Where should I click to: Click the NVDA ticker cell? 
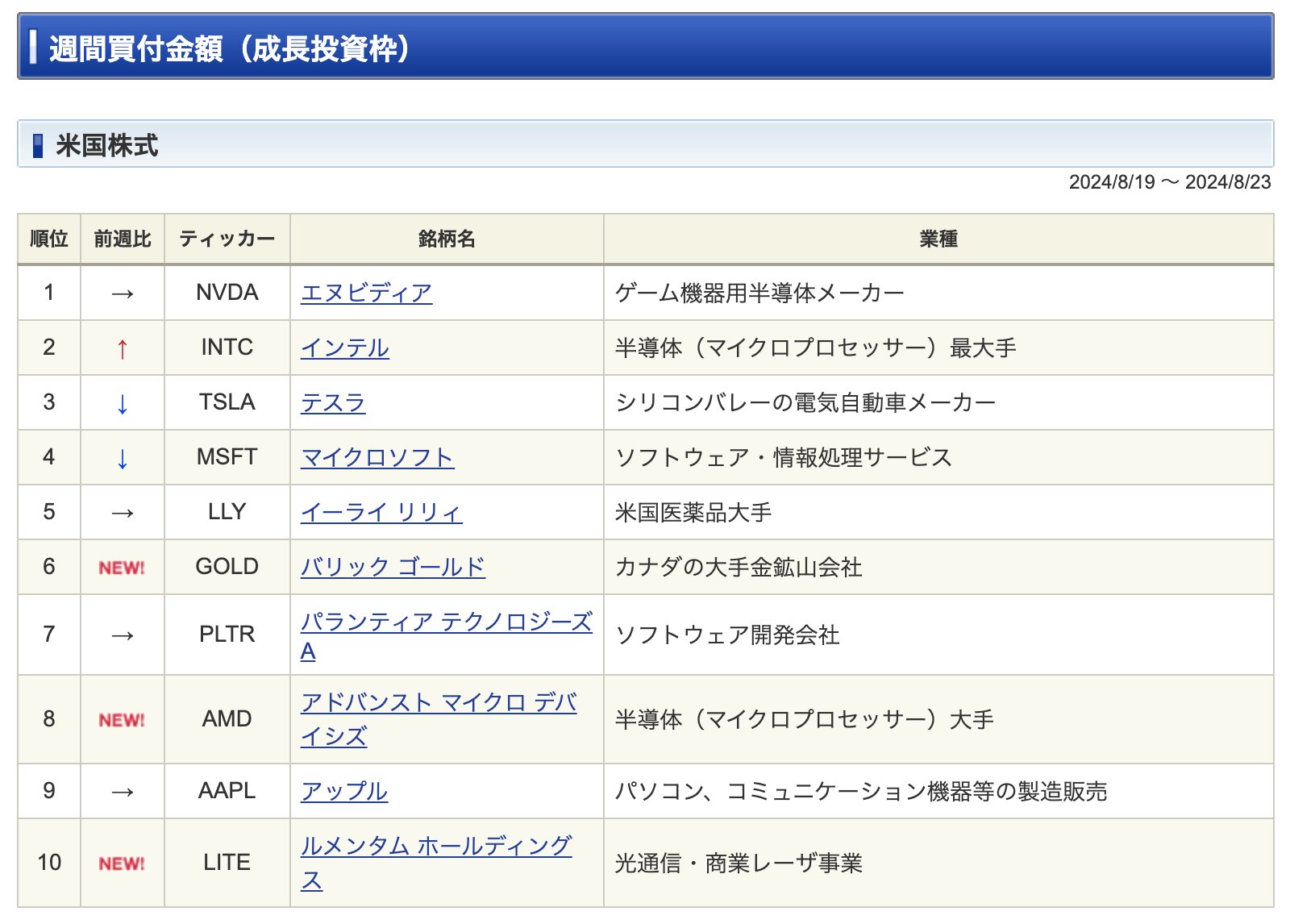(x=227, y=293)
